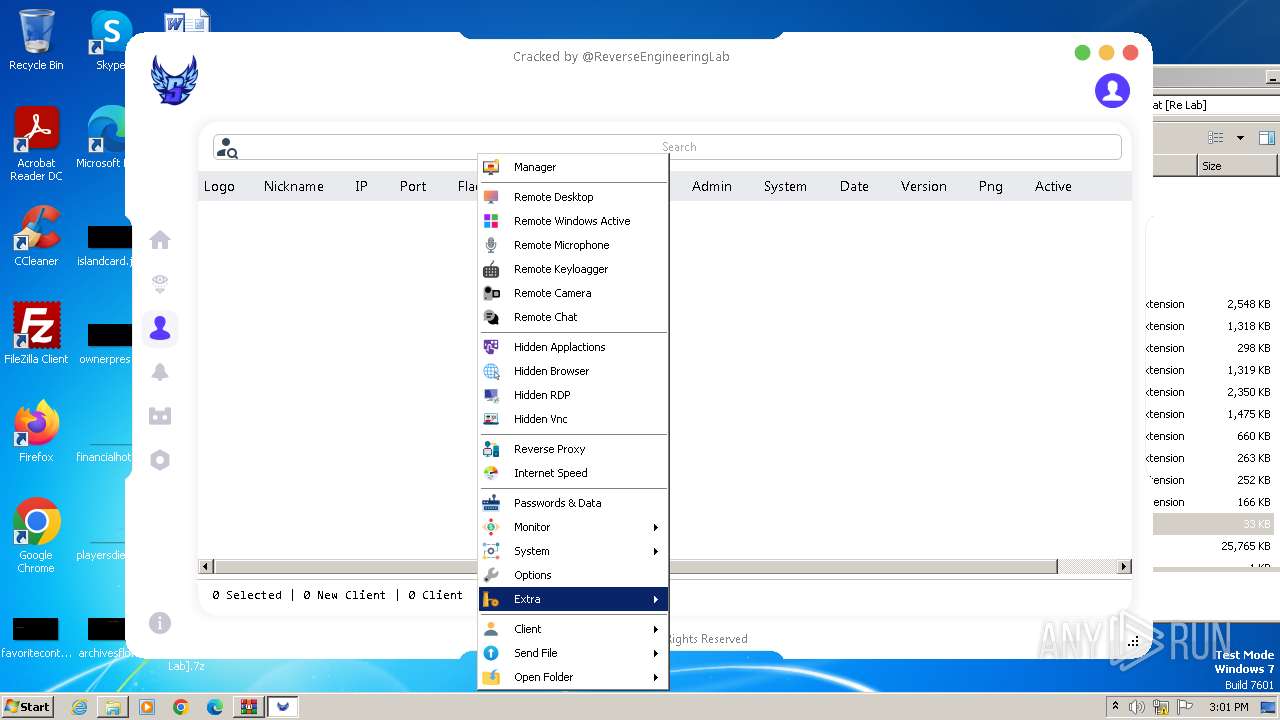Select the clients person sidebar icon
This screenshot has height=720, width=1280.
tap(160, 328)
